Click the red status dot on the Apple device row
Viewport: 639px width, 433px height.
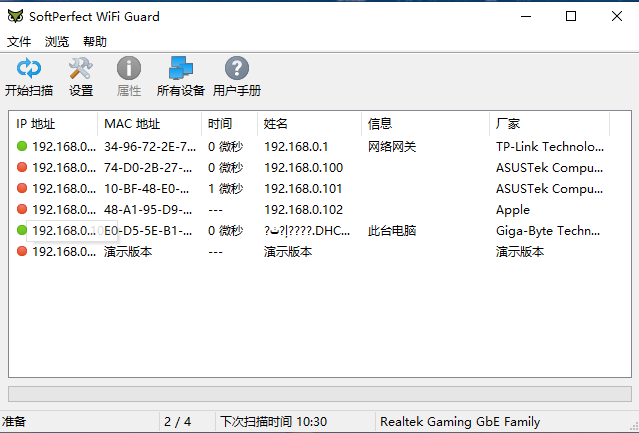[22, 209]
